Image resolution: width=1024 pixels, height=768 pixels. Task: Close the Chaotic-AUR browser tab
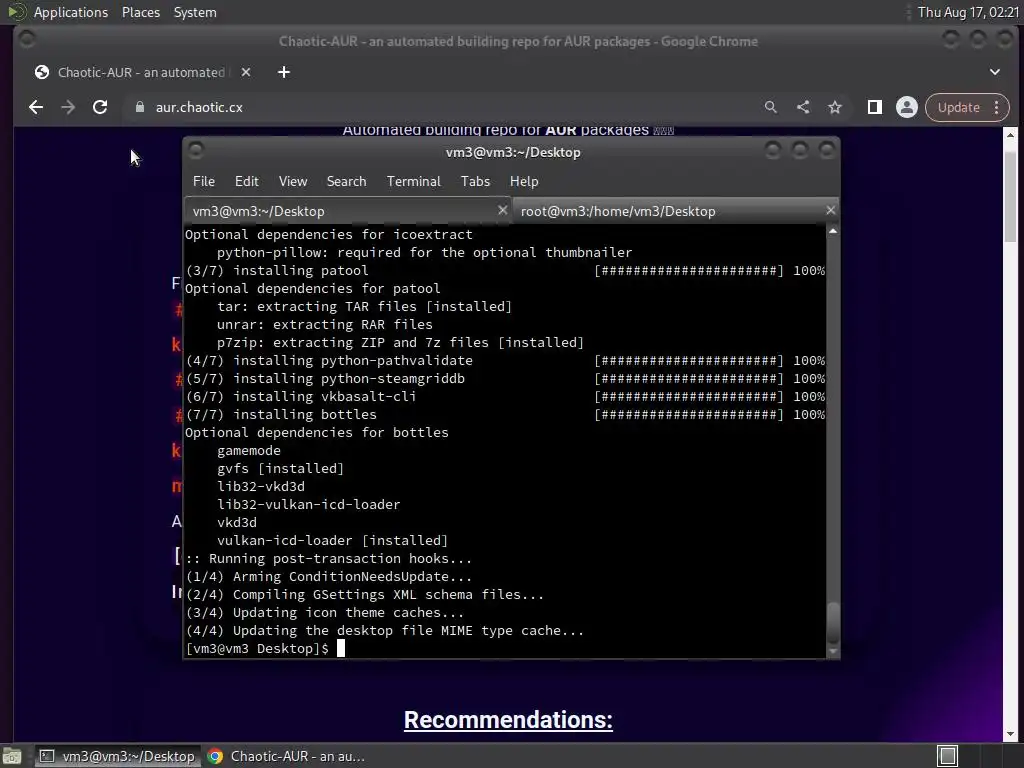tap(246, 72)
